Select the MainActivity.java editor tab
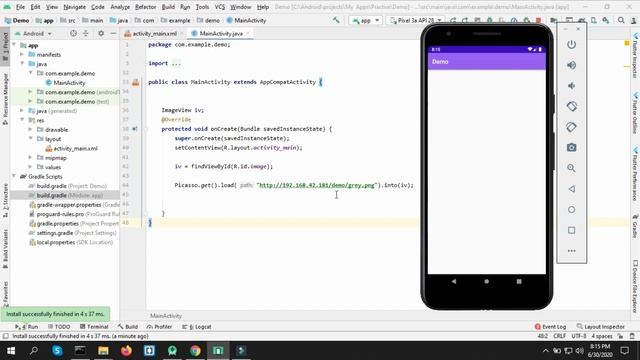This screenshot has width=640, height=360. (x=221, y=33)
